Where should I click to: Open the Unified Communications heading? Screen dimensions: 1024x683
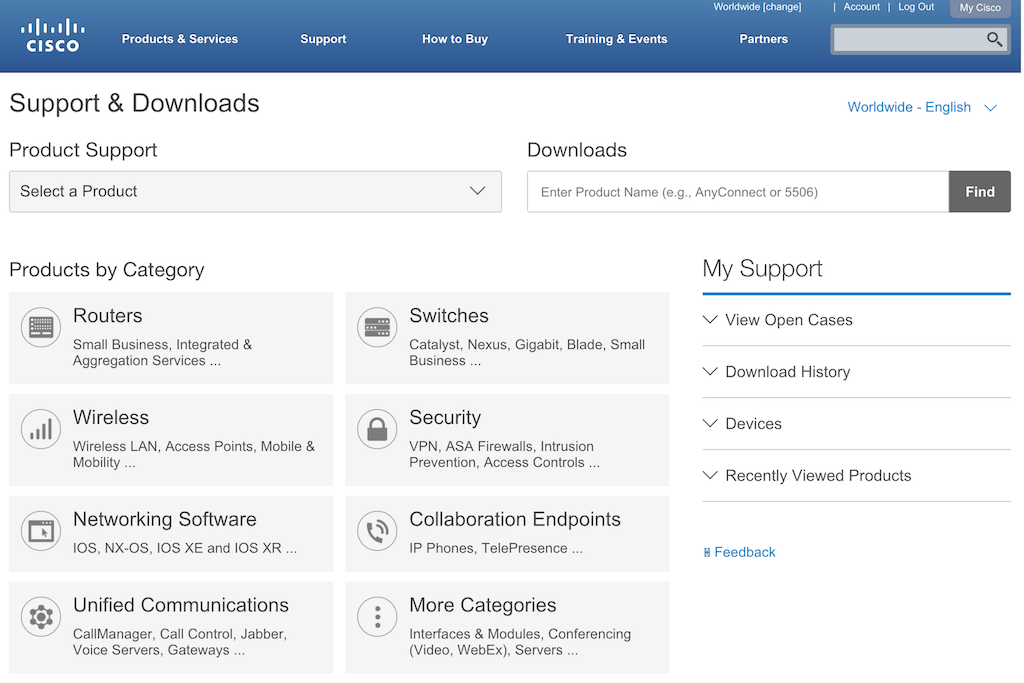[181, 605]
